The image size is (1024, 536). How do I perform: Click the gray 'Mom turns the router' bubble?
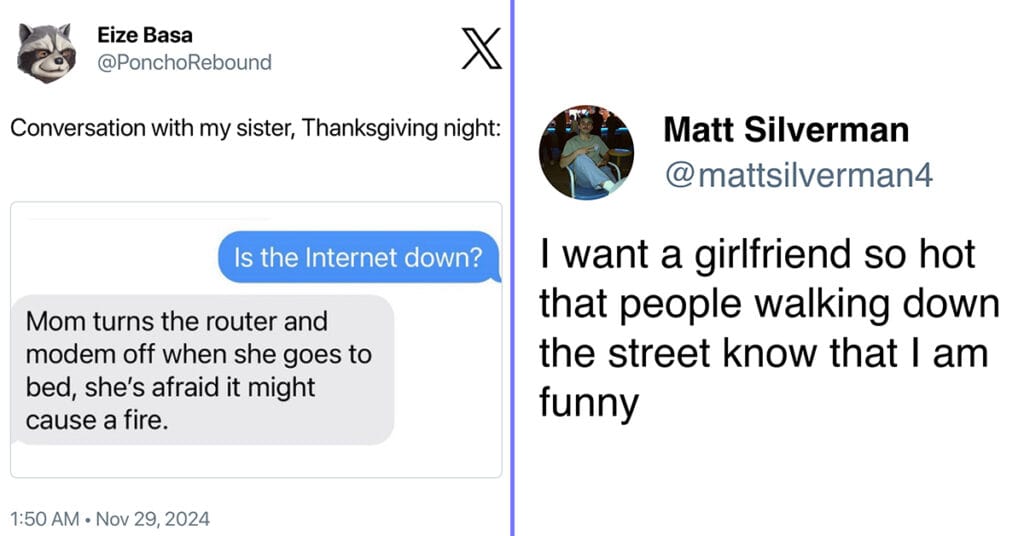coord(202,370)
